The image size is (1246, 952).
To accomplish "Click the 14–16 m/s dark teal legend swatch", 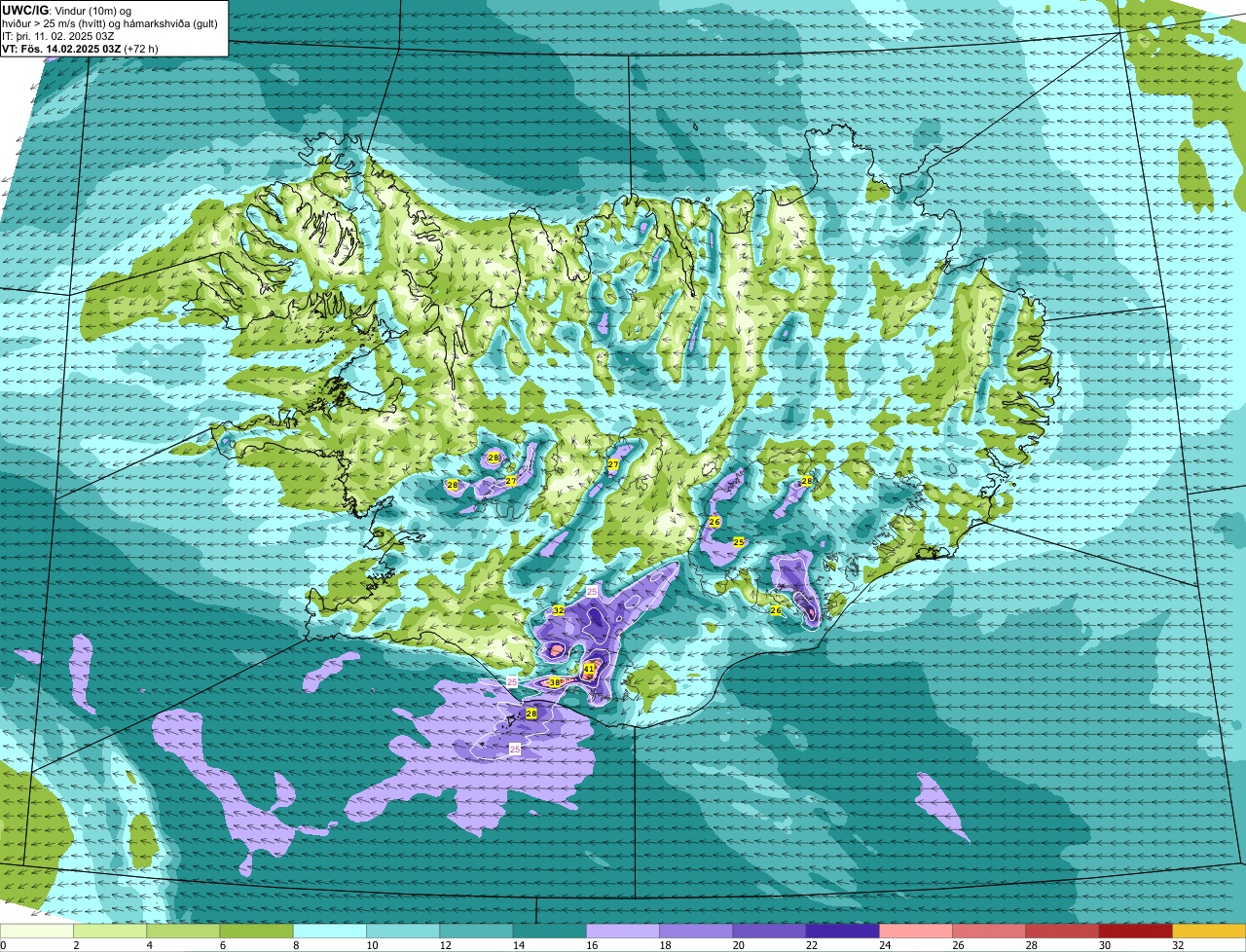I will coord(550,932).
